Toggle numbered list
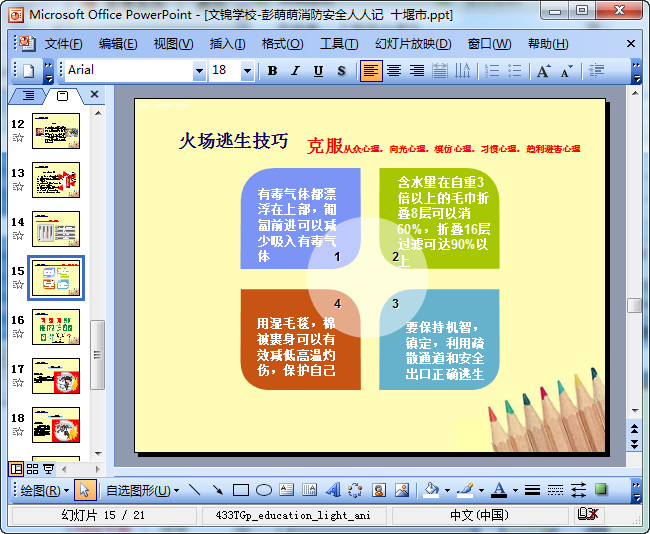Screen dimensions: 650x534 pyautogui.click(x=492, y=71)
